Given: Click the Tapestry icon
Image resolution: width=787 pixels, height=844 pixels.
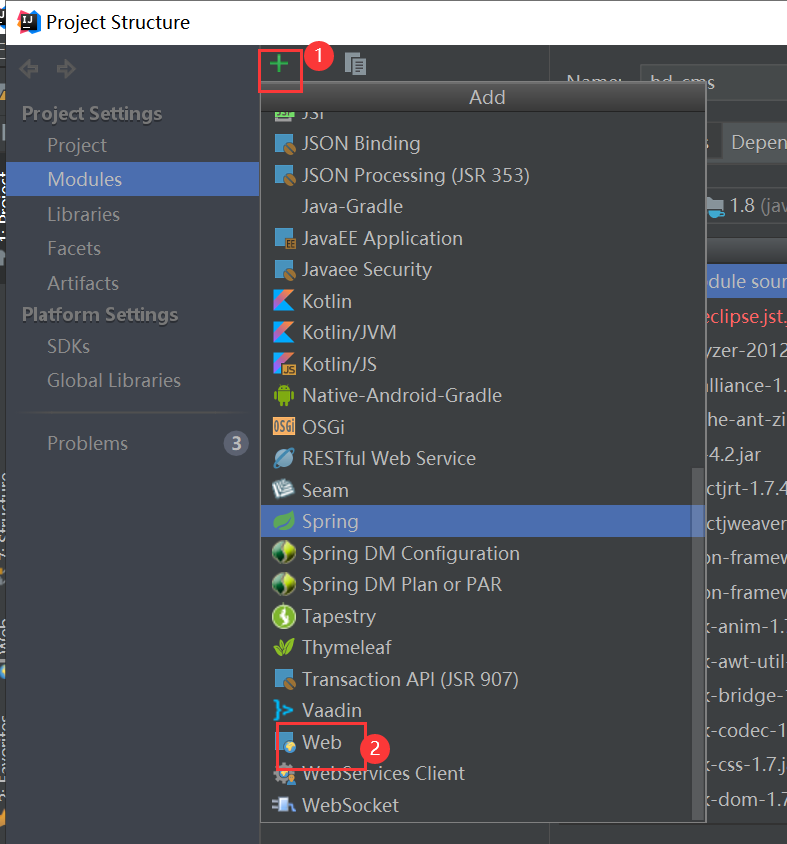Looking at the screenshot, I should pyautogui.click(x=284, y=616).
